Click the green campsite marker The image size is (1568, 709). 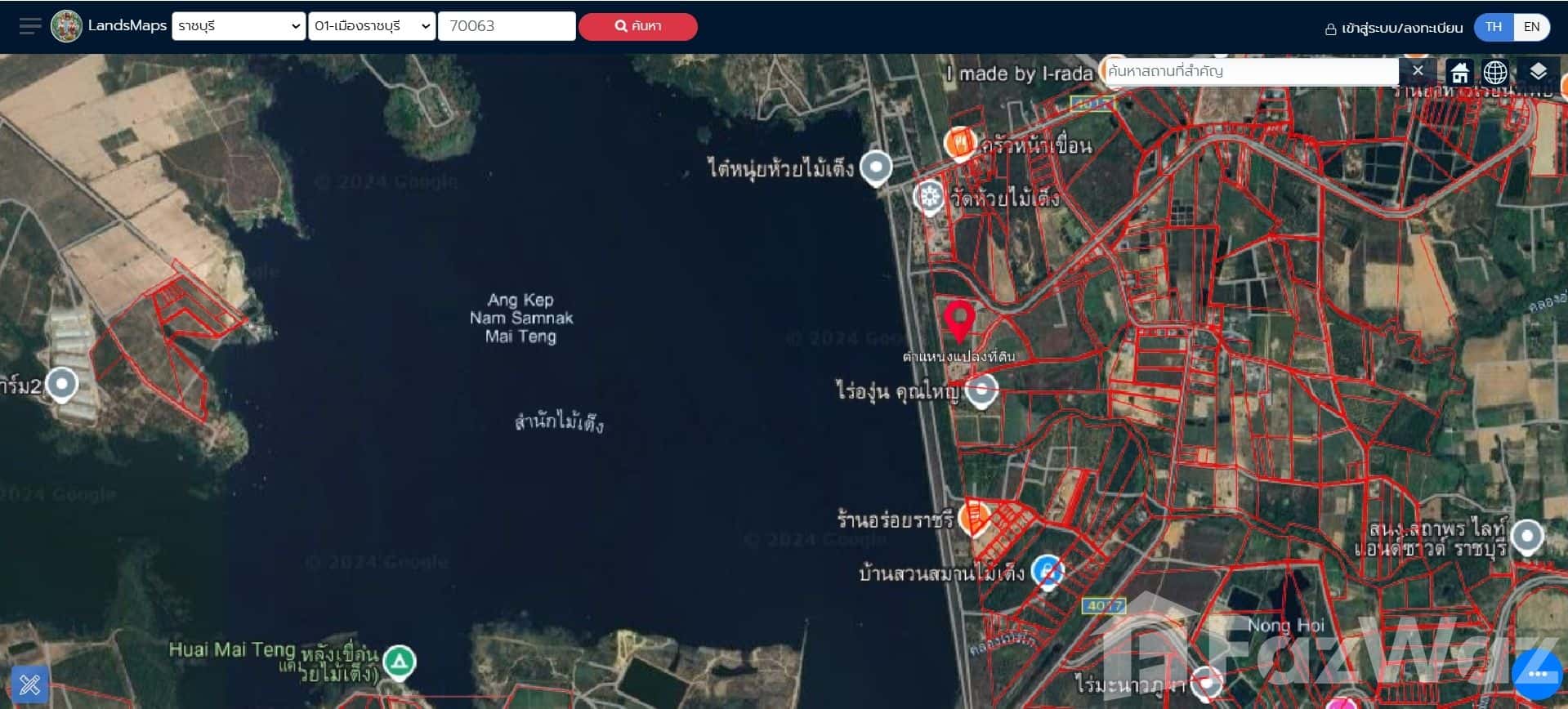[x=399, y=662]
